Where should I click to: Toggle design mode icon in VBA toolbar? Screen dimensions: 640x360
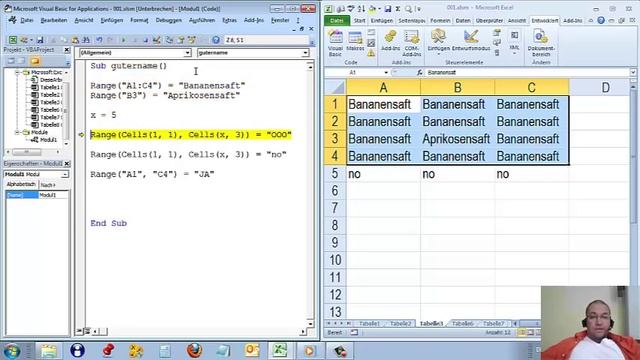pyautogui.click(x=156, y=40)
